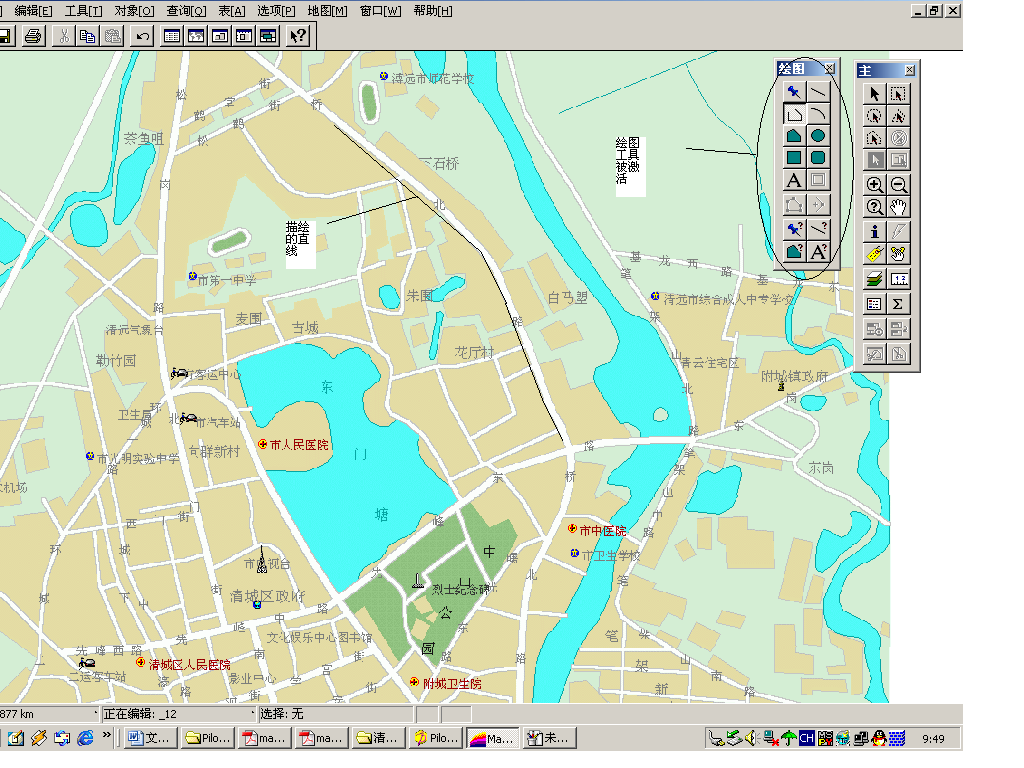1024x768 pixels.
Task: Switch to the 未... taskbar window
Action: pyautogui.click(x=550, y=739)
